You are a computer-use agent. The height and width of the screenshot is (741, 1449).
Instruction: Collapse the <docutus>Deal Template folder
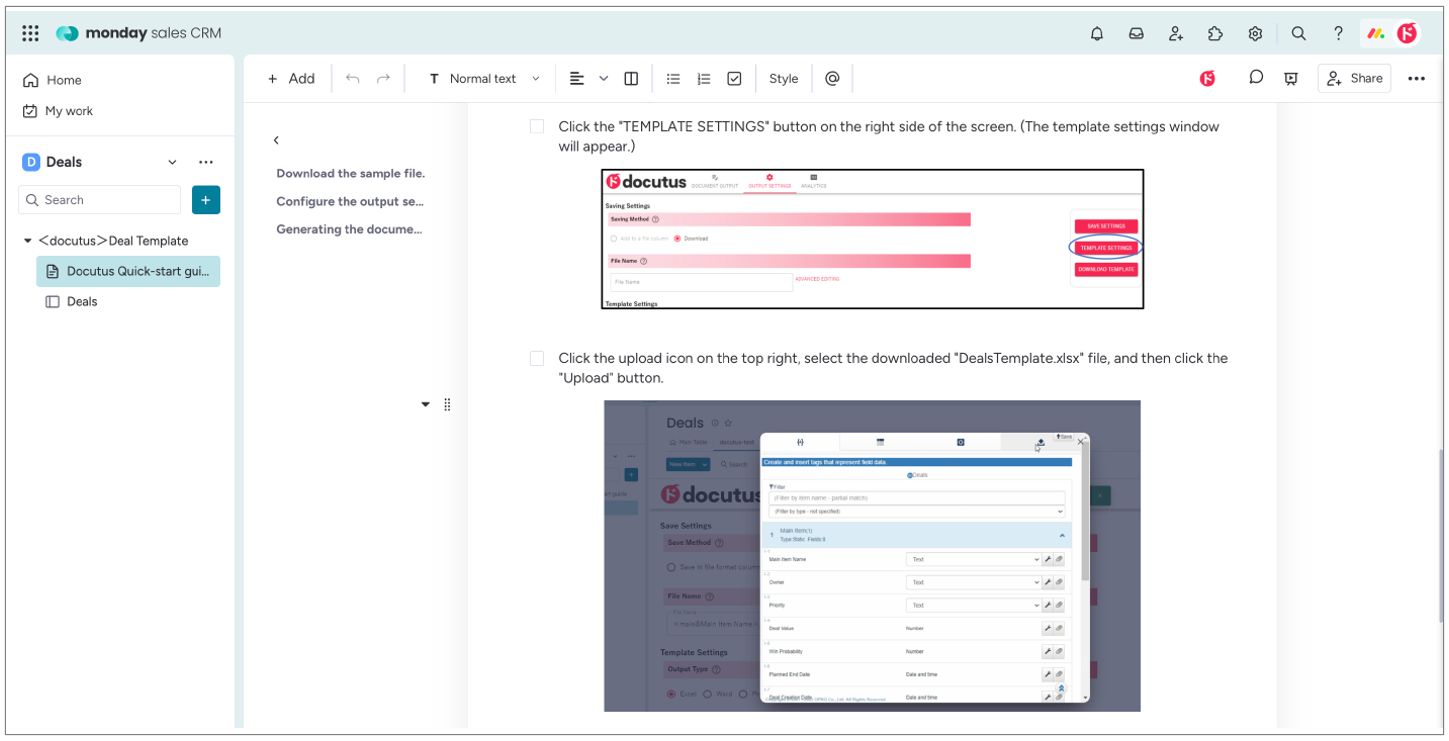(28, 241)
